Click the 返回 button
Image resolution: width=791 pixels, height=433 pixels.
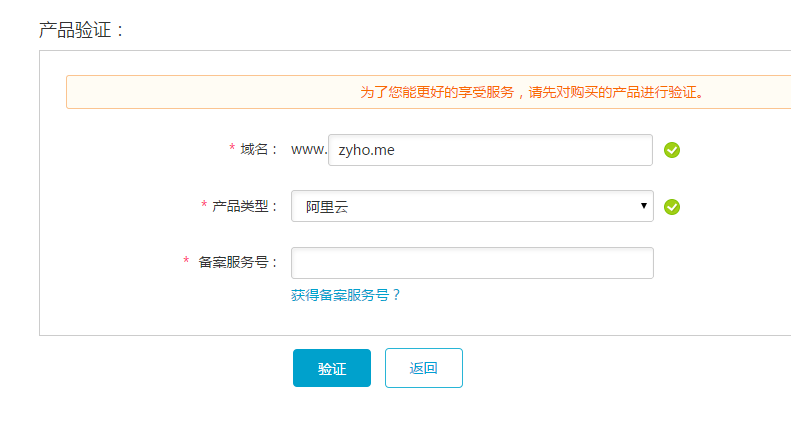[x=424, y=368]
